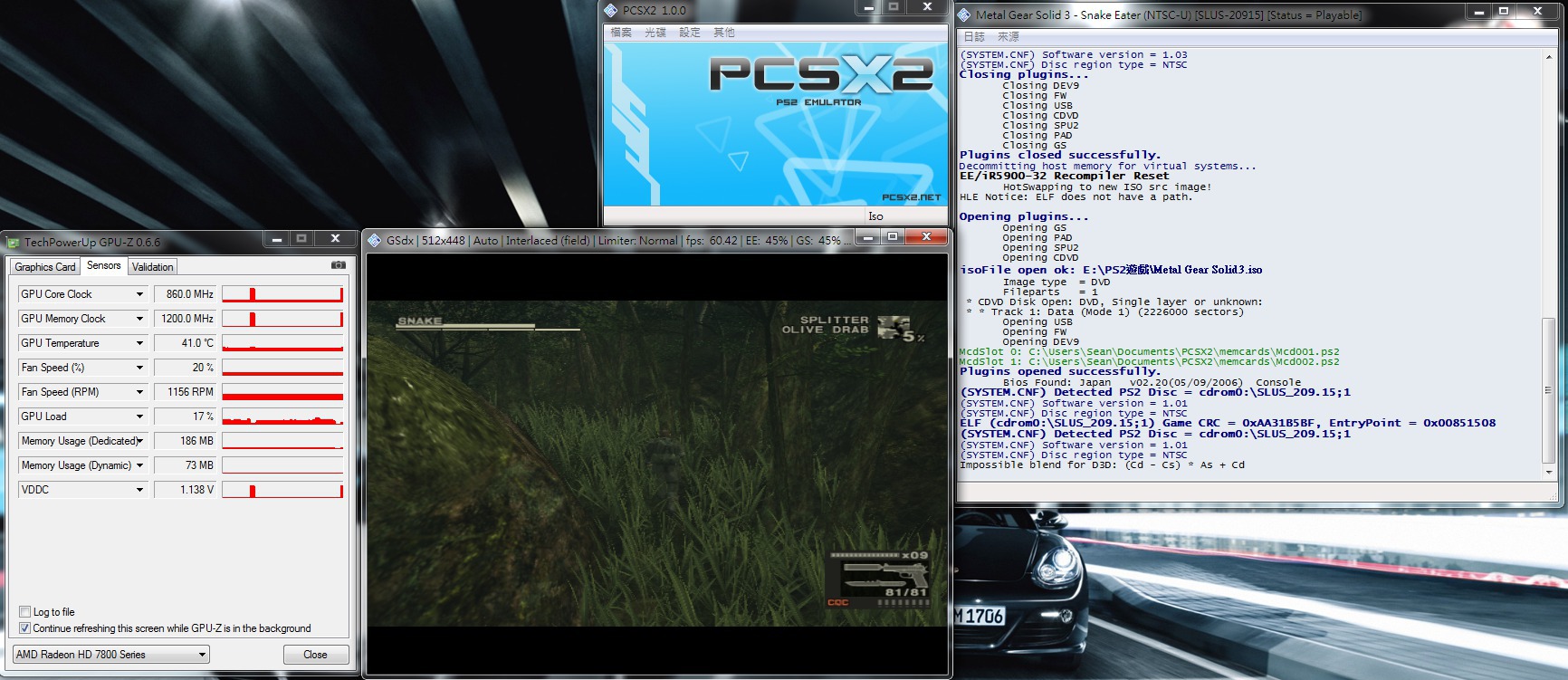Screen dimensions: 1568x680
Task: Click the GPU-Z title bar app icon
Action: [14, 243]
